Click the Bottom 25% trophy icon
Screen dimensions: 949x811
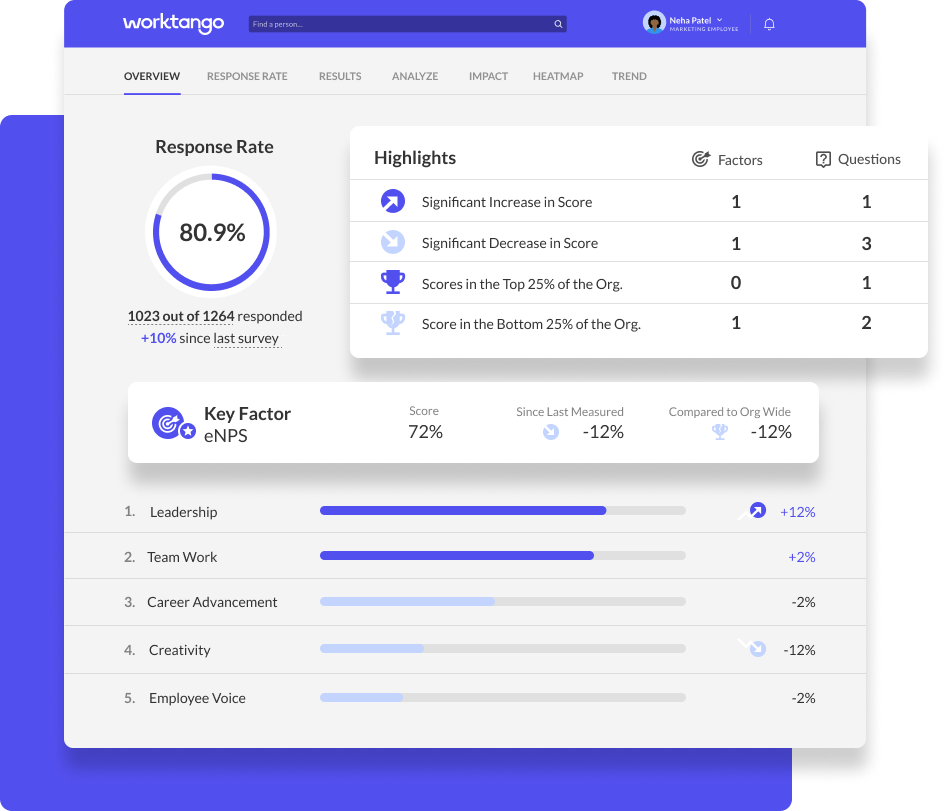pyautogui.click(x=393, y=322)
